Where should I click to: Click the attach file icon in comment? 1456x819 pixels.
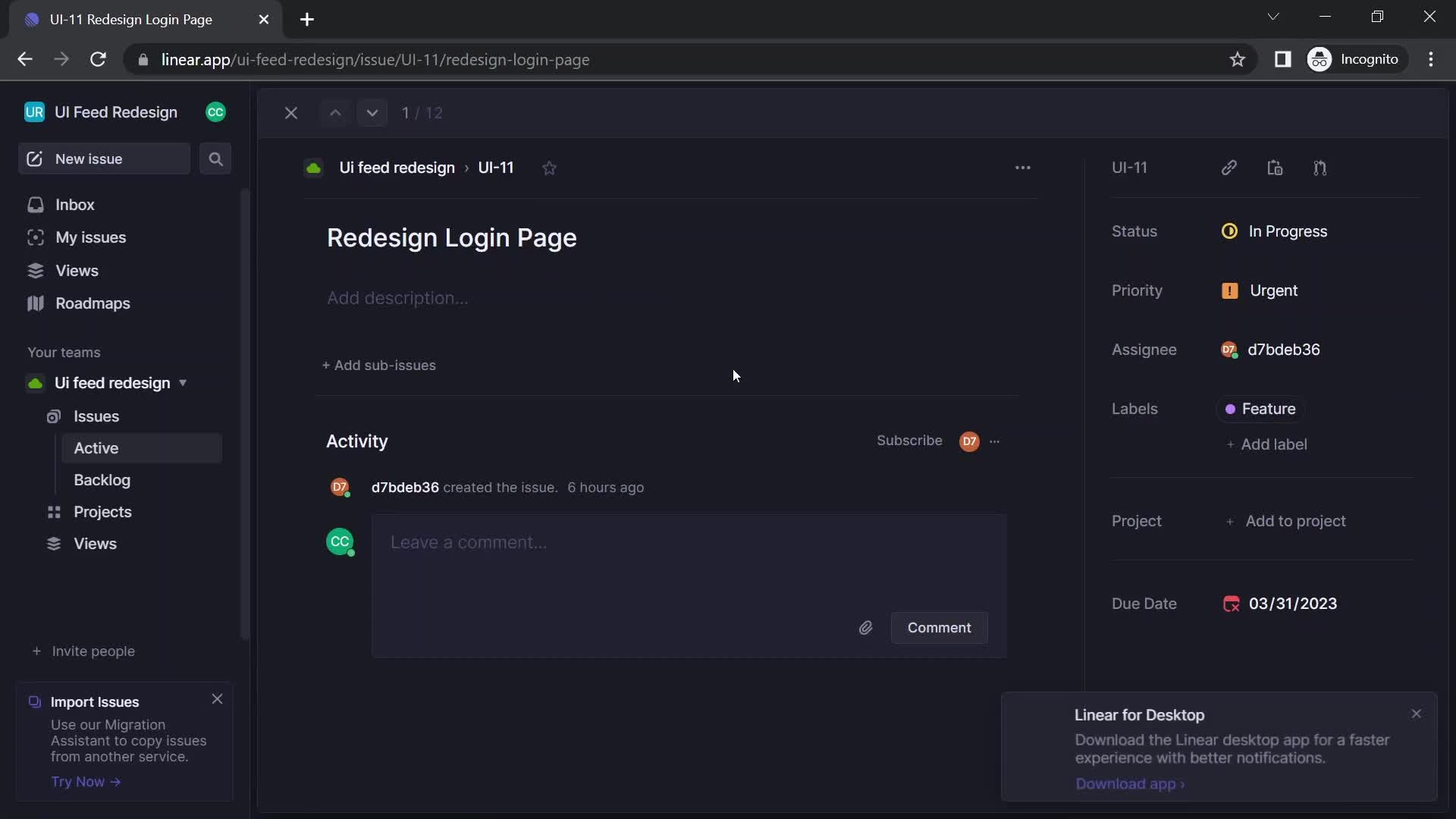(866, 627)
